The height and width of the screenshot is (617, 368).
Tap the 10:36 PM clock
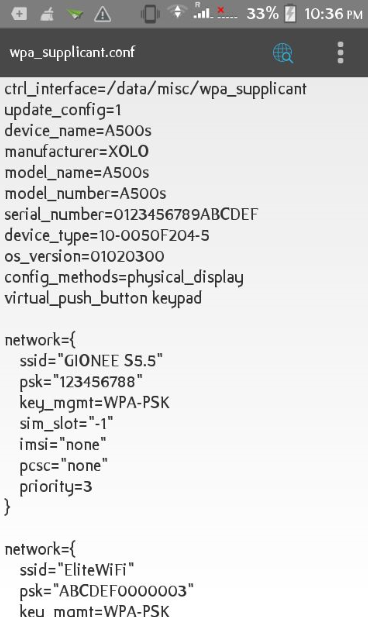(333, 14)
